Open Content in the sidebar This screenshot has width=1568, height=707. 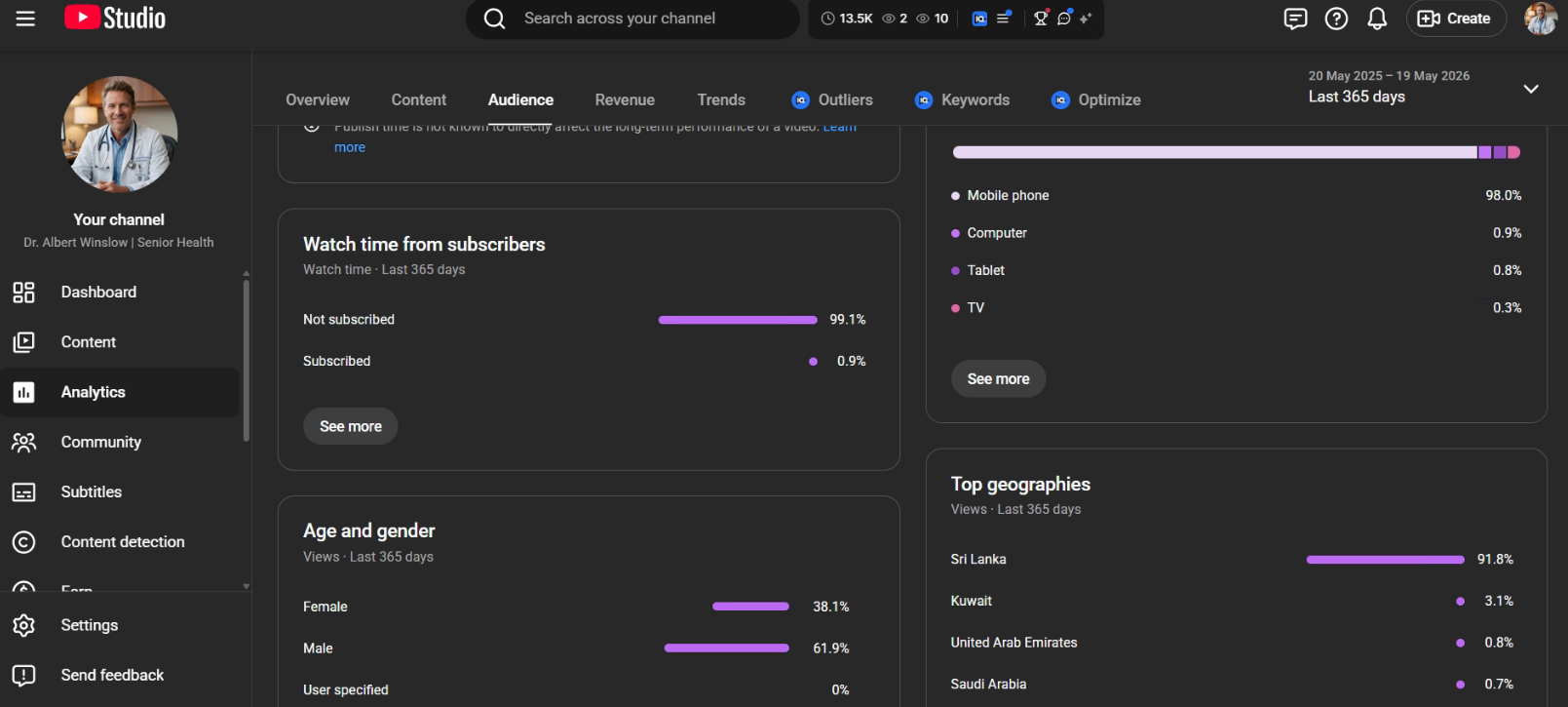[x=120, y=342]
